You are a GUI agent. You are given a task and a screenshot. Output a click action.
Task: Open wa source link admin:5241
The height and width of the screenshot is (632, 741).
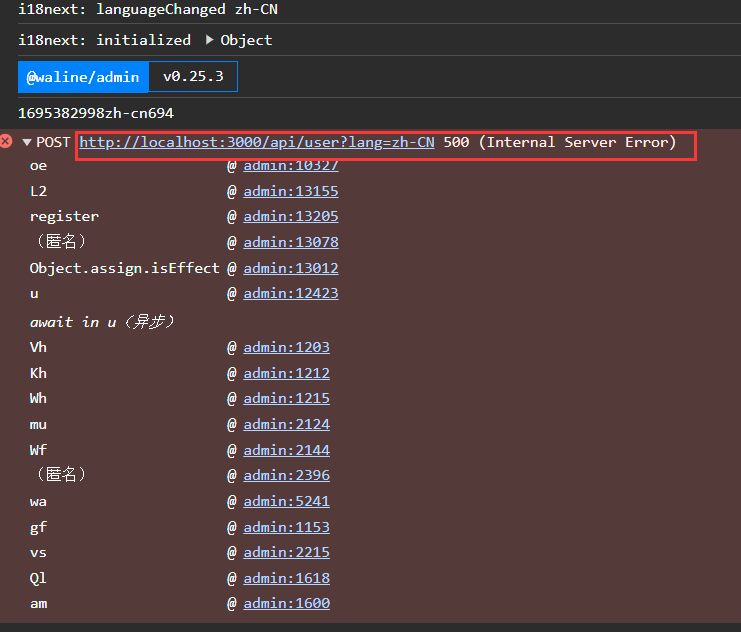tap(286, 501)
